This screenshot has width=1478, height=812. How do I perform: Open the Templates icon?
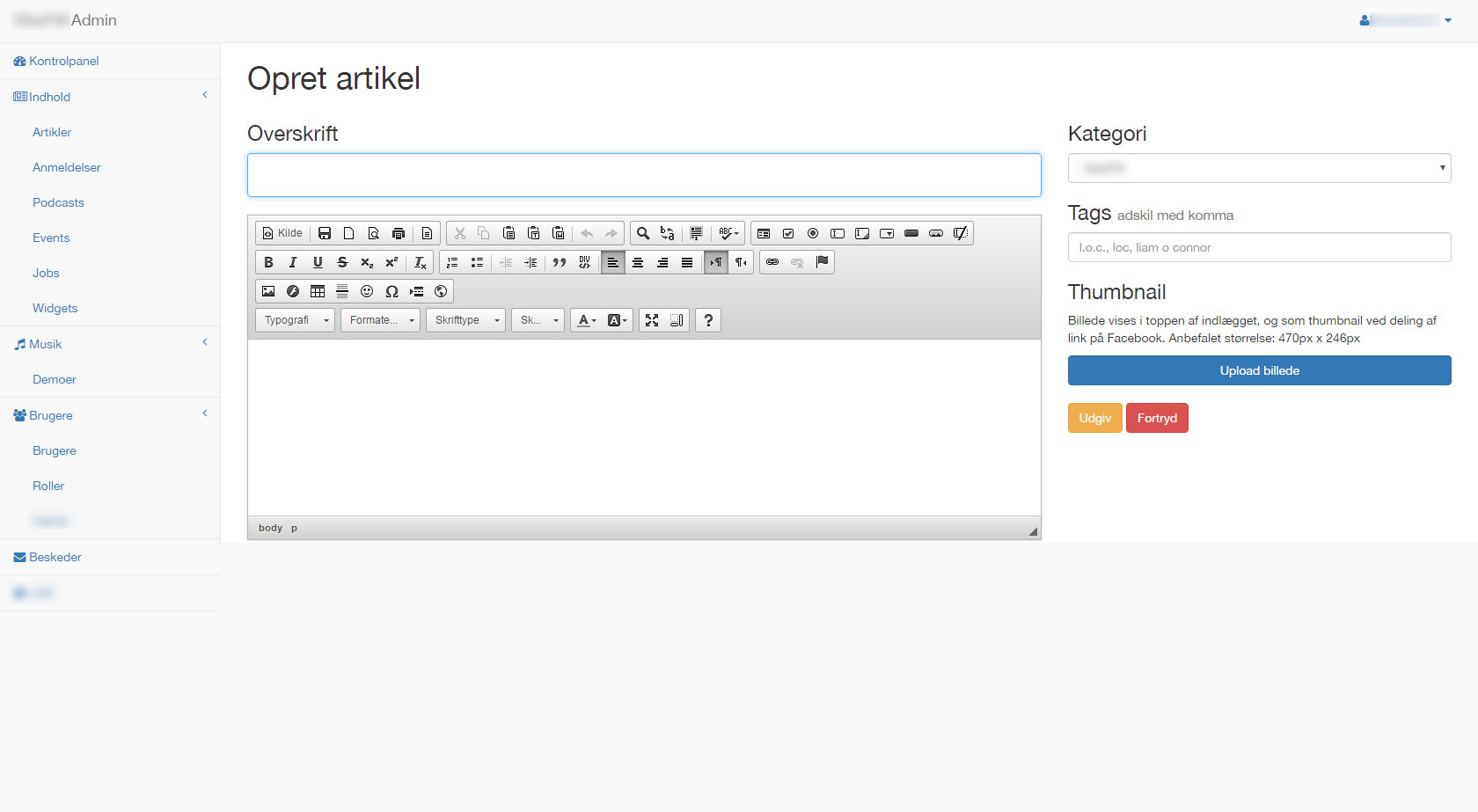tap(427, 233)
